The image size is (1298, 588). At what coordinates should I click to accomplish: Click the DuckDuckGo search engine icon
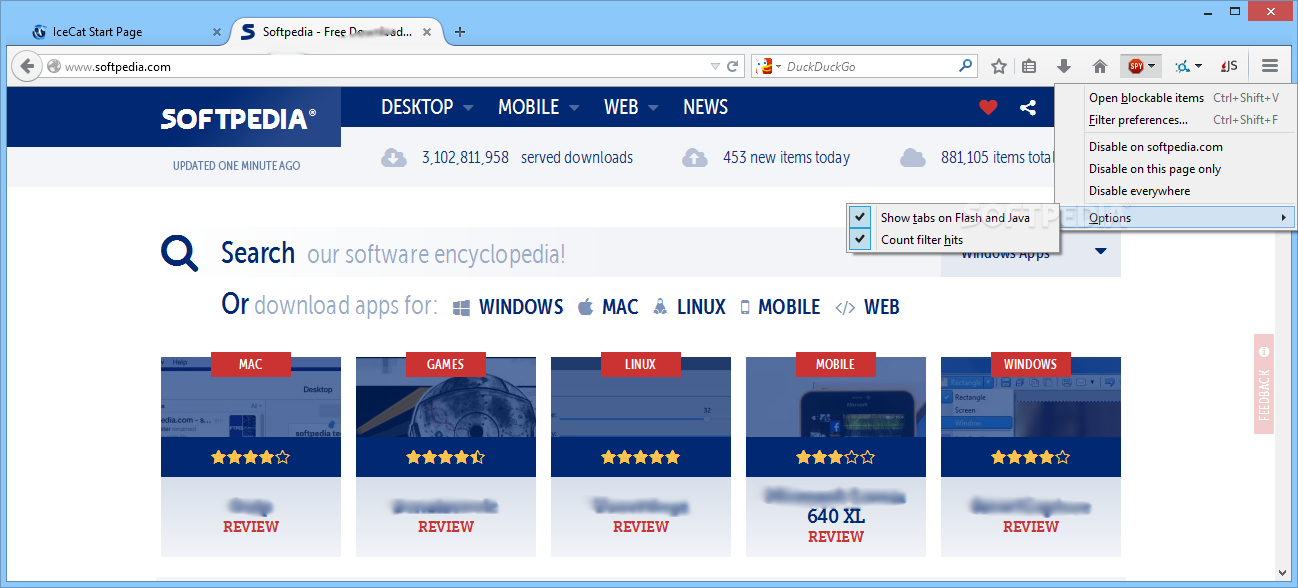pos(765,67)
